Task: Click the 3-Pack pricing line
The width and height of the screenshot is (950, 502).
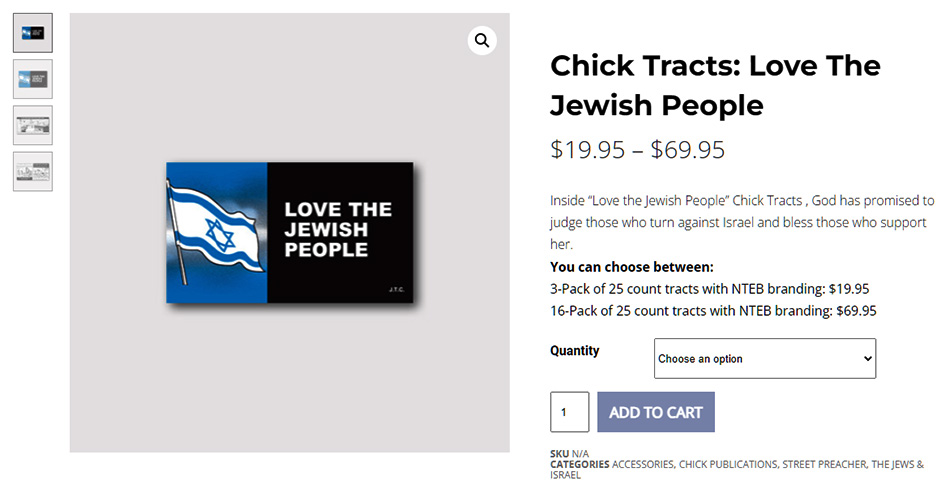Action: click(709, 289)
